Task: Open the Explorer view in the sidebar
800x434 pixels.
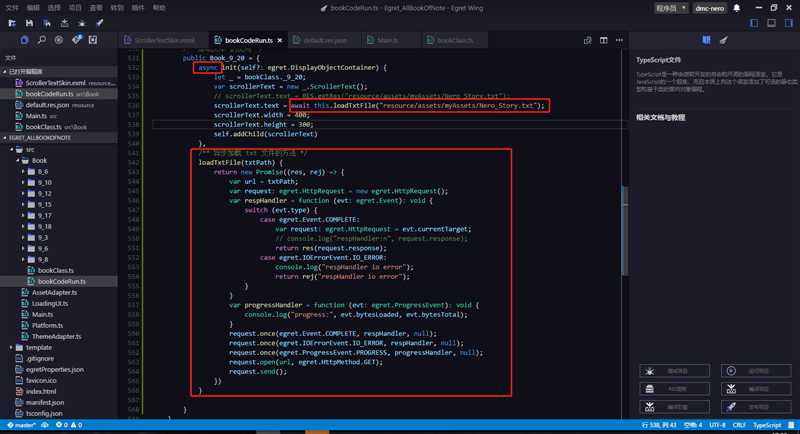Action: click(x=24, y=40)
